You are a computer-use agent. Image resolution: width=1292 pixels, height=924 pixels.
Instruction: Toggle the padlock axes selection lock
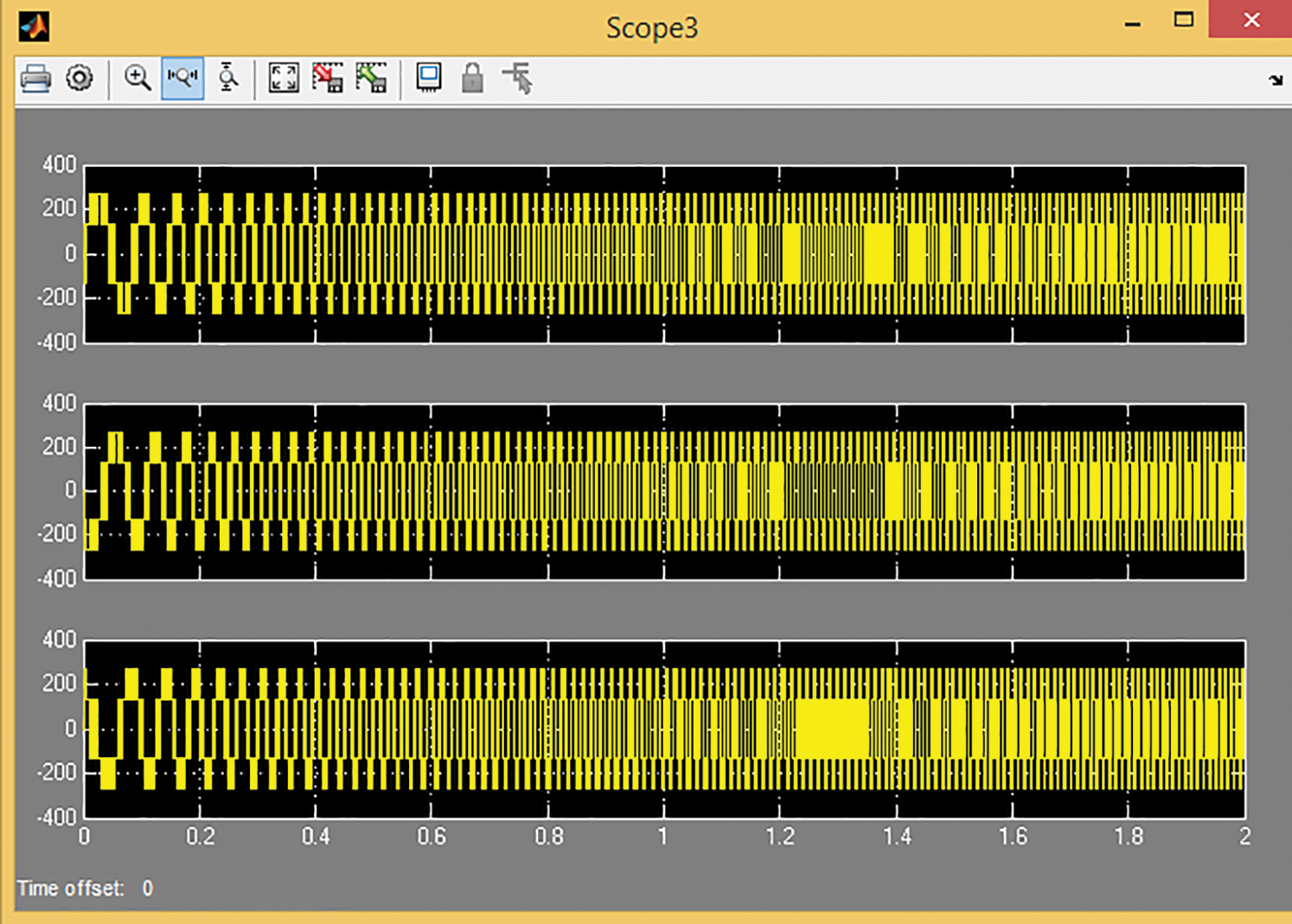pyautogui.click(x=472, y=79)
